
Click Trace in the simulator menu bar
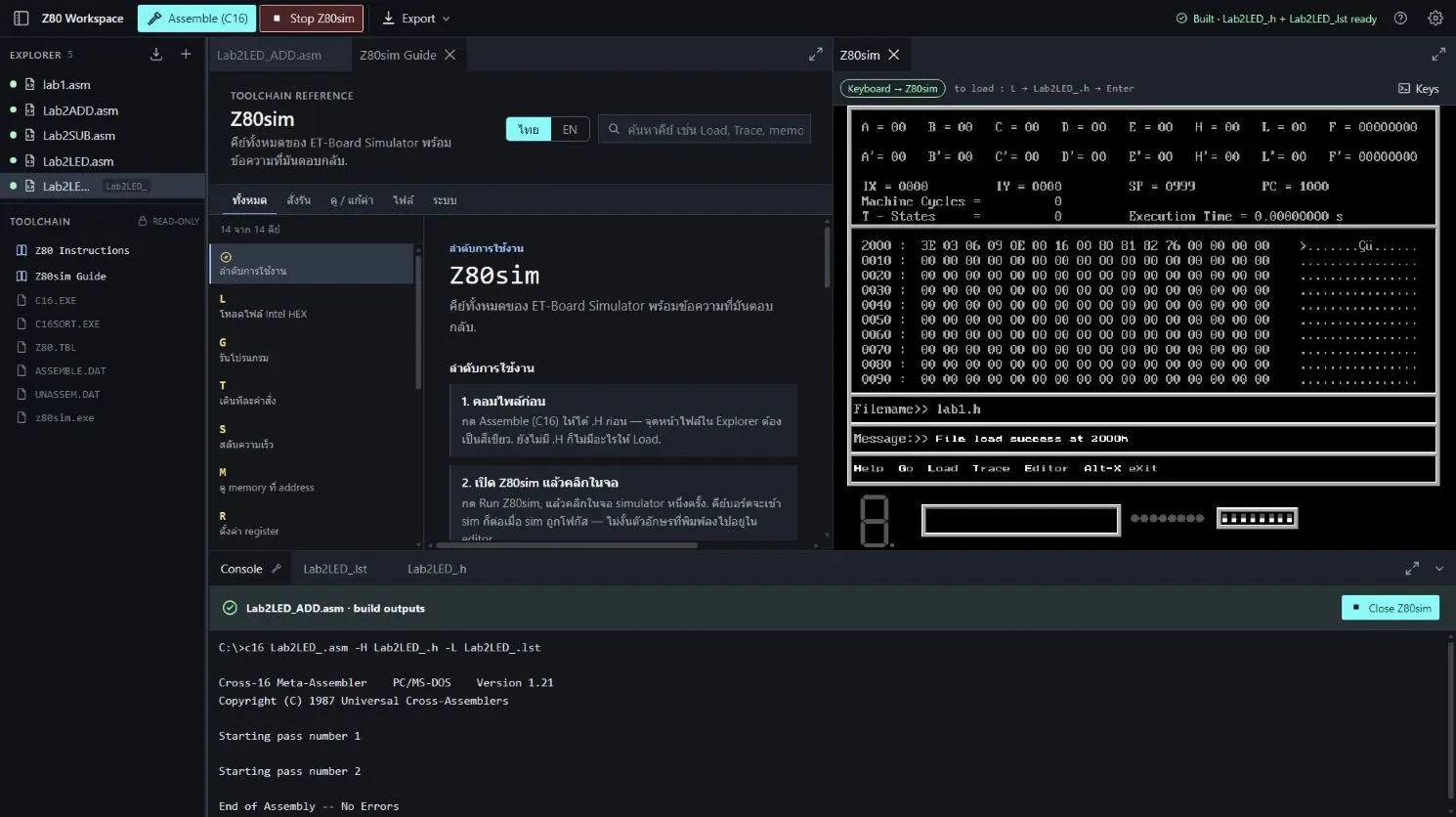click(991, 468)
